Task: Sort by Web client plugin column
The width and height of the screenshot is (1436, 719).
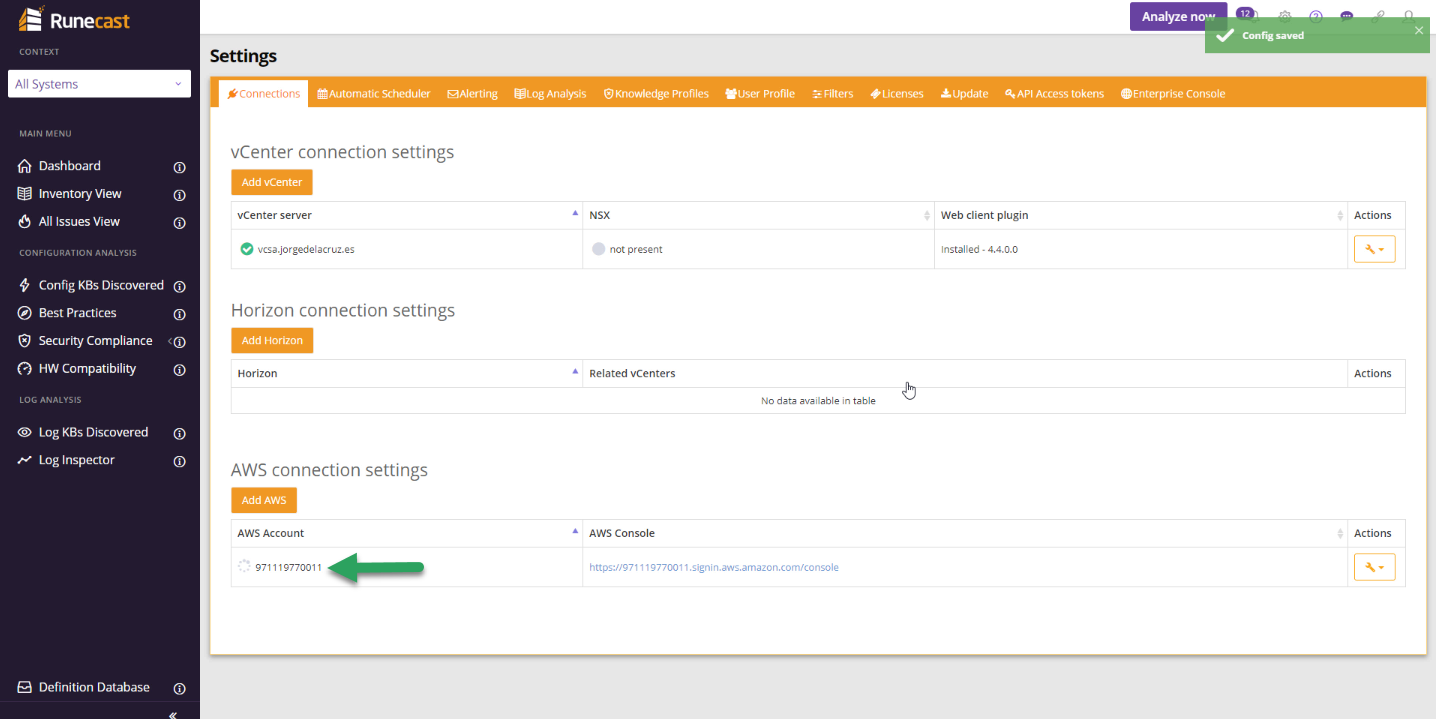Action: (x=1141, y=215)
